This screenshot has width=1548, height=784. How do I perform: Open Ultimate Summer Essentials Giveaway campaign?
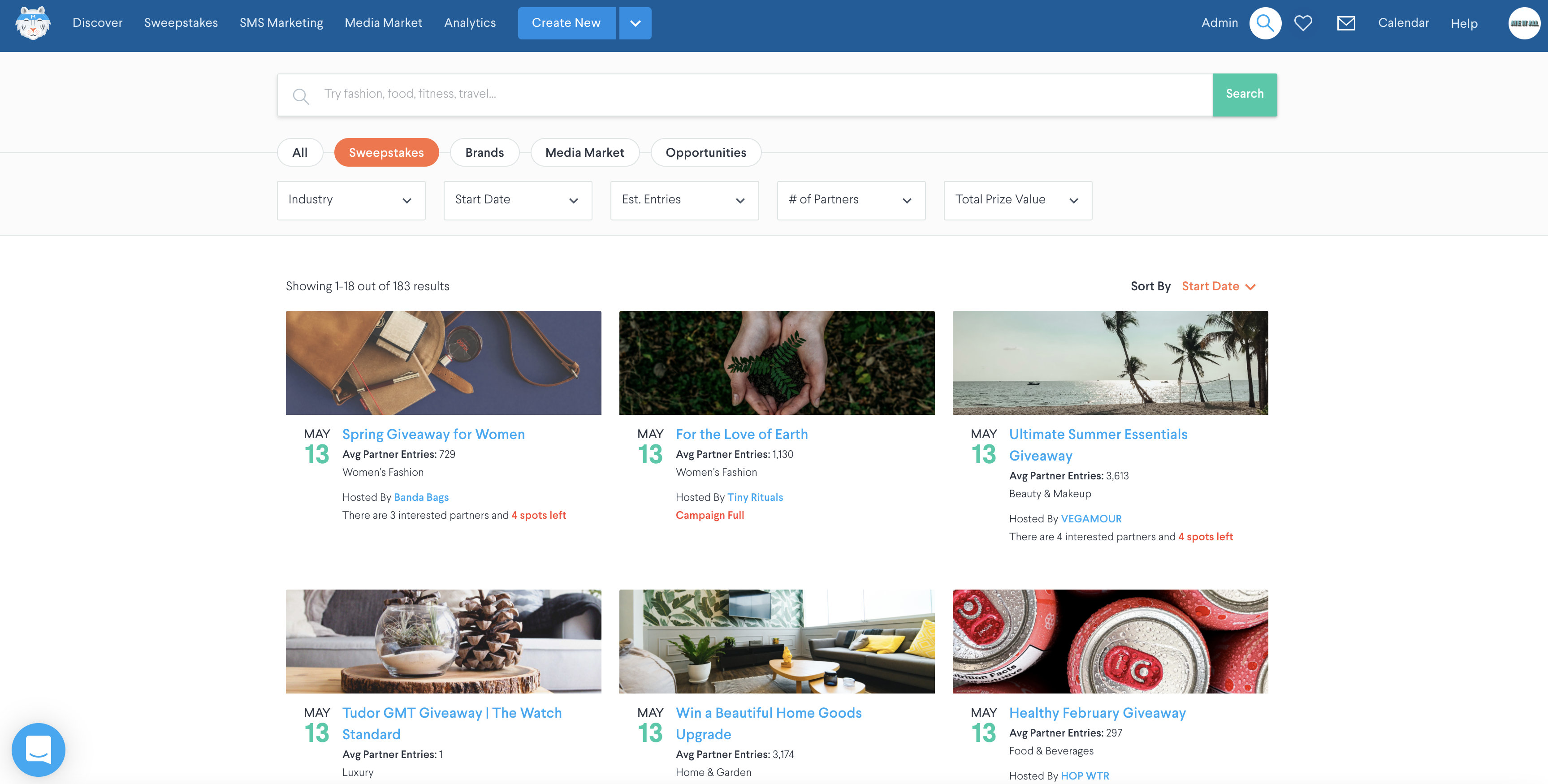point(1098,445)
